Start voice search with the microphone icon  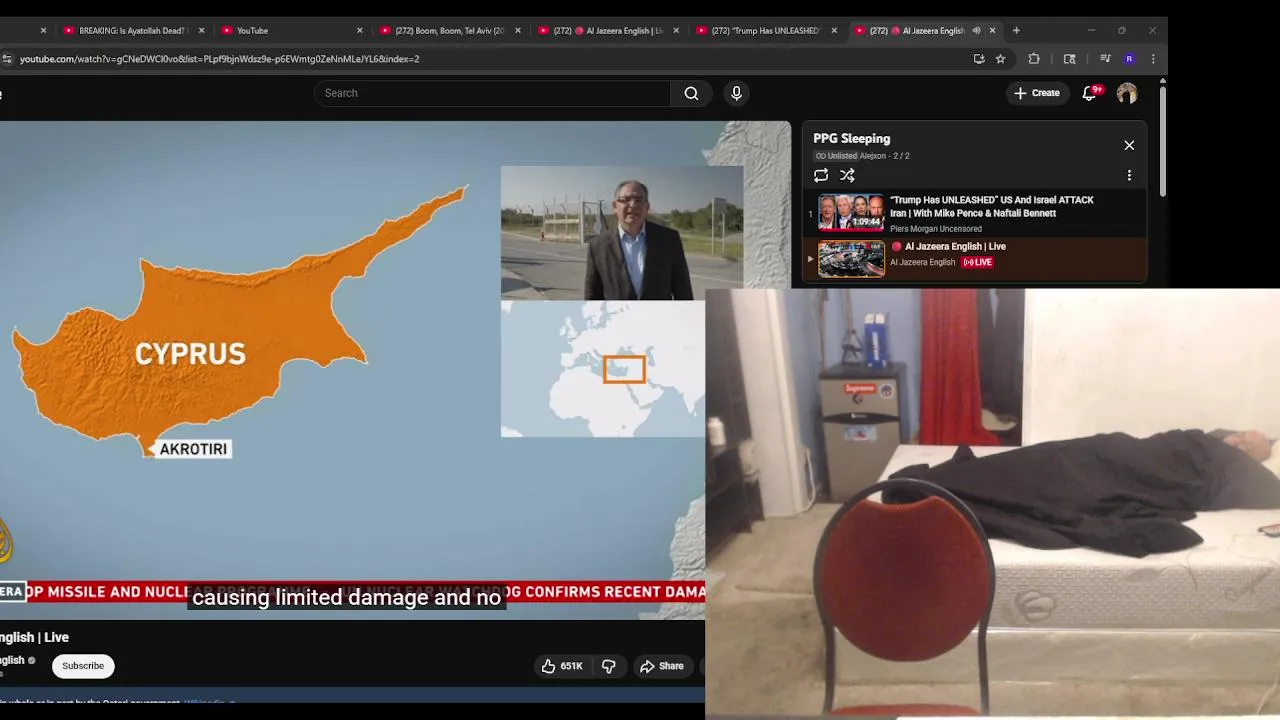(736, 93)
